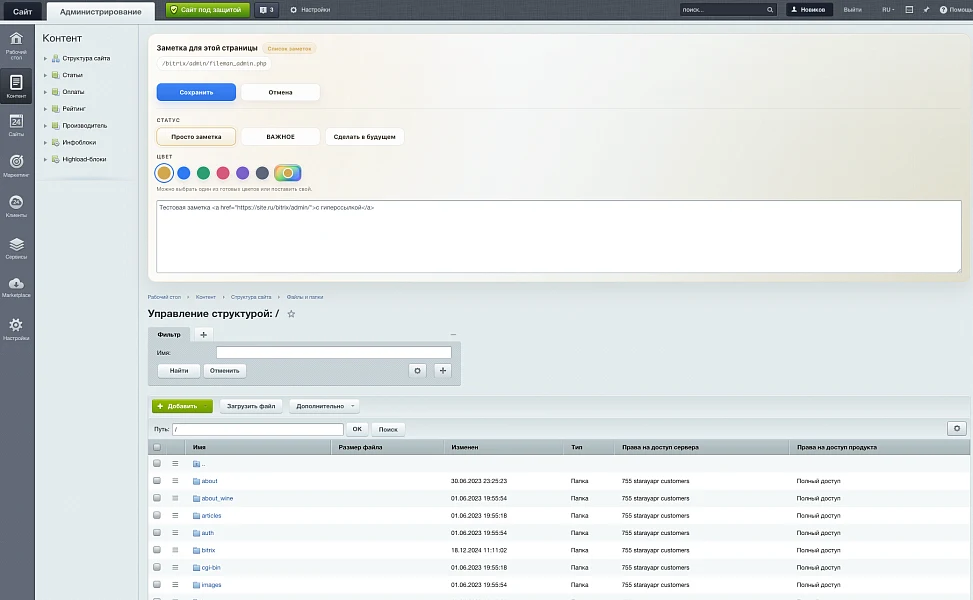
Task: Add new filter tab with plus
Action: coord(204,334)
